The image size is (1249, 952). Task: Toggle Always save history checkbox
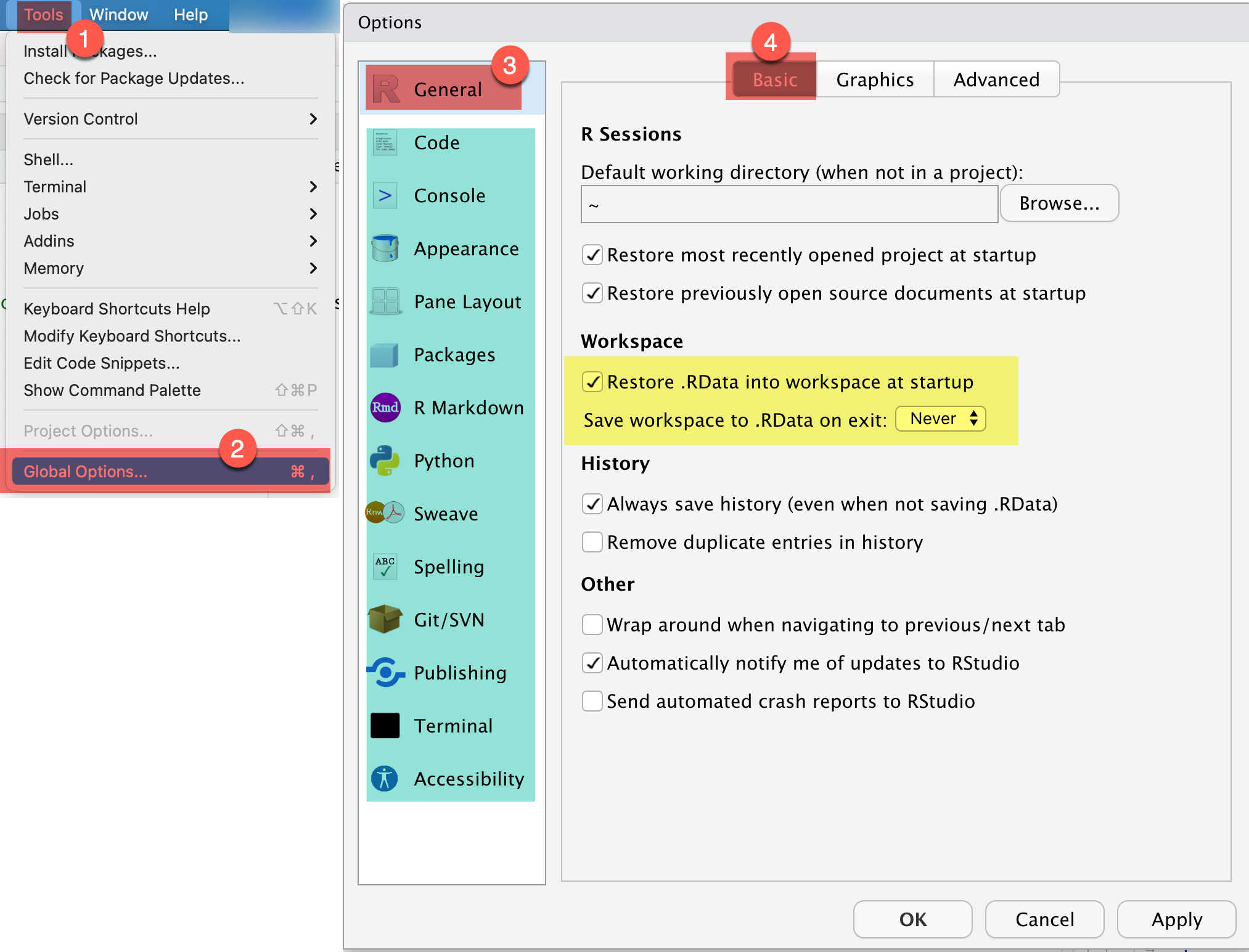(x=592, y=504)
